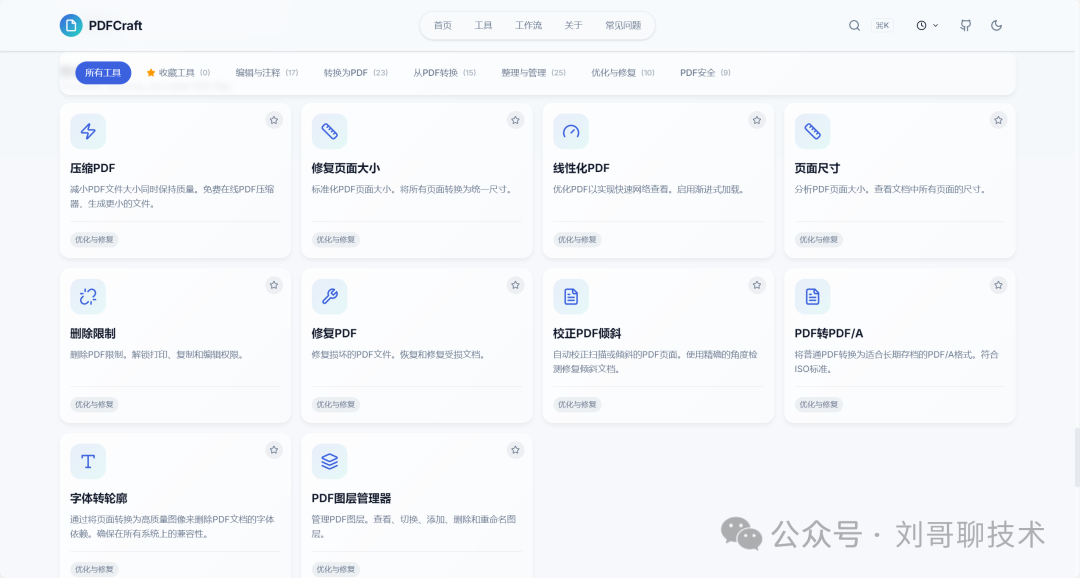Click the 线性化PDF tool icon
The width and height of the screenshot is (1080, 578).
pyautogui.click(x=570, y=131)
